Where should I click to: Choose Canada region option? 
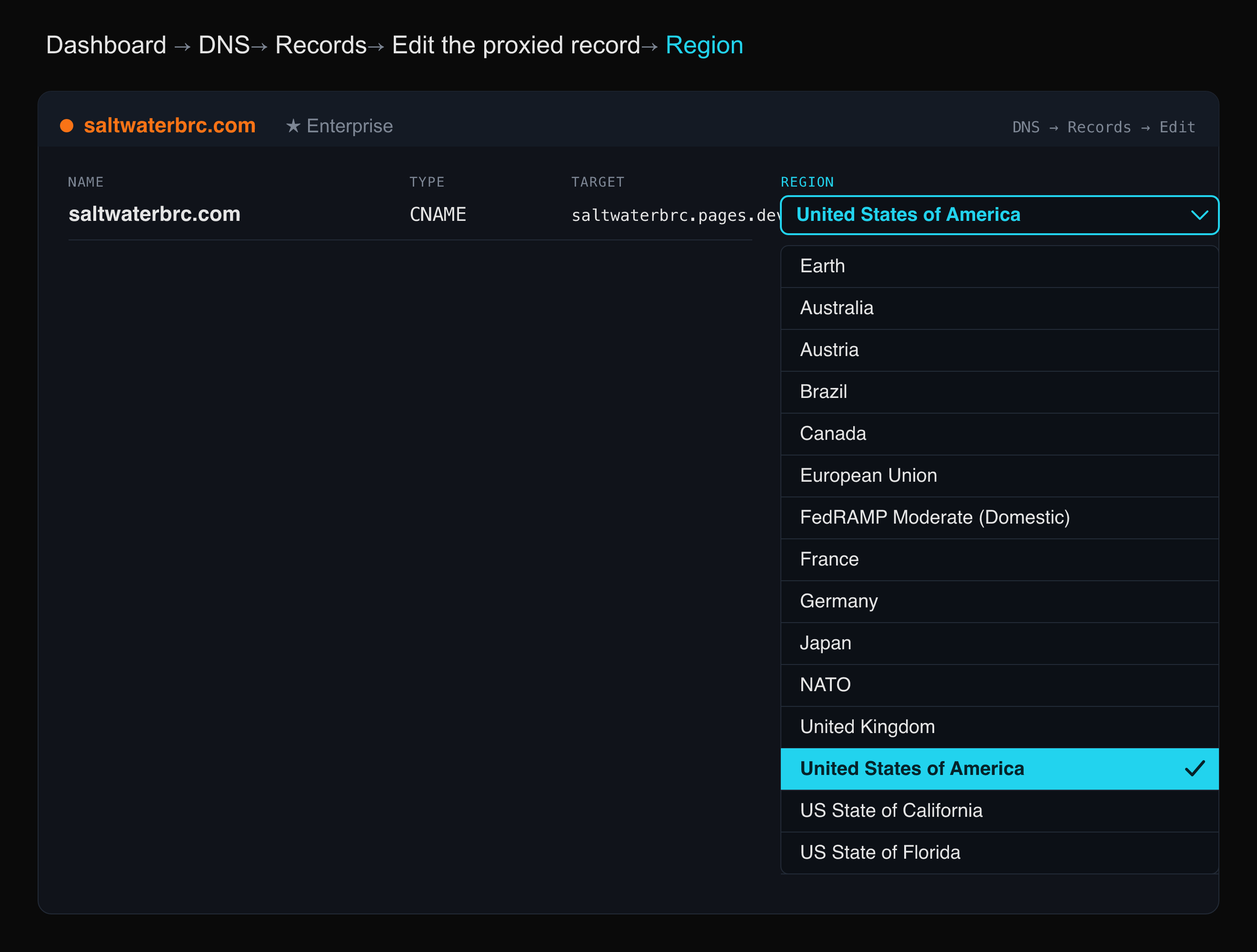point(999,434)
